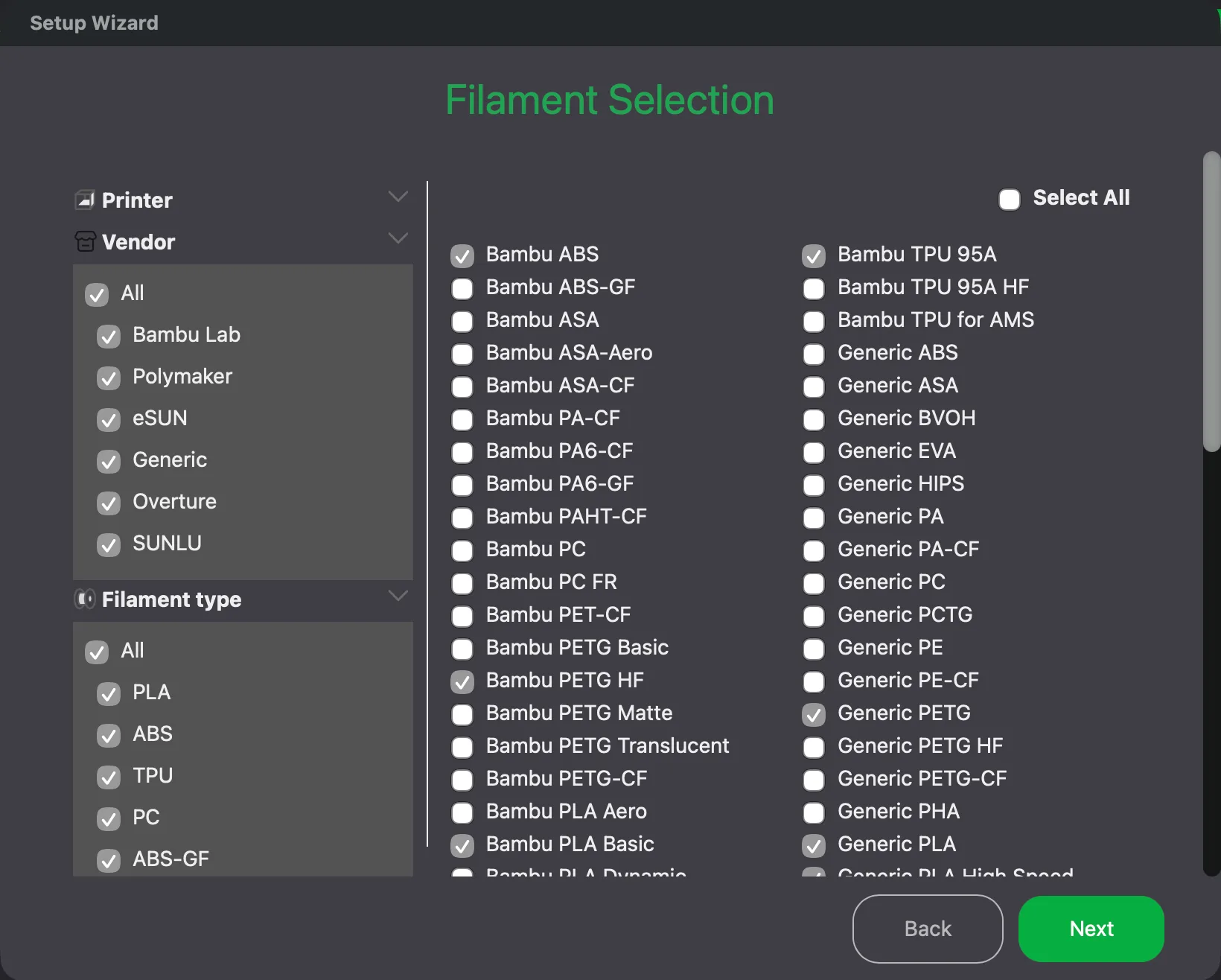This screenshot has width=1221, height=980.
Task: Check Bambu PETG Translucent filament
Action: click(462, 747)
